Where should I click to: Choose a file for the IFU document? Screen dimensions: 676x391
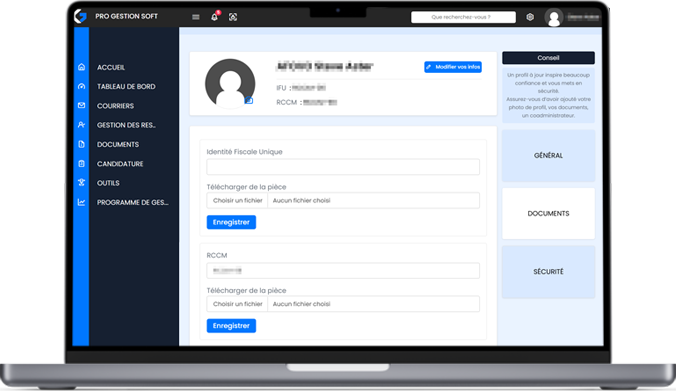(237, 200)
